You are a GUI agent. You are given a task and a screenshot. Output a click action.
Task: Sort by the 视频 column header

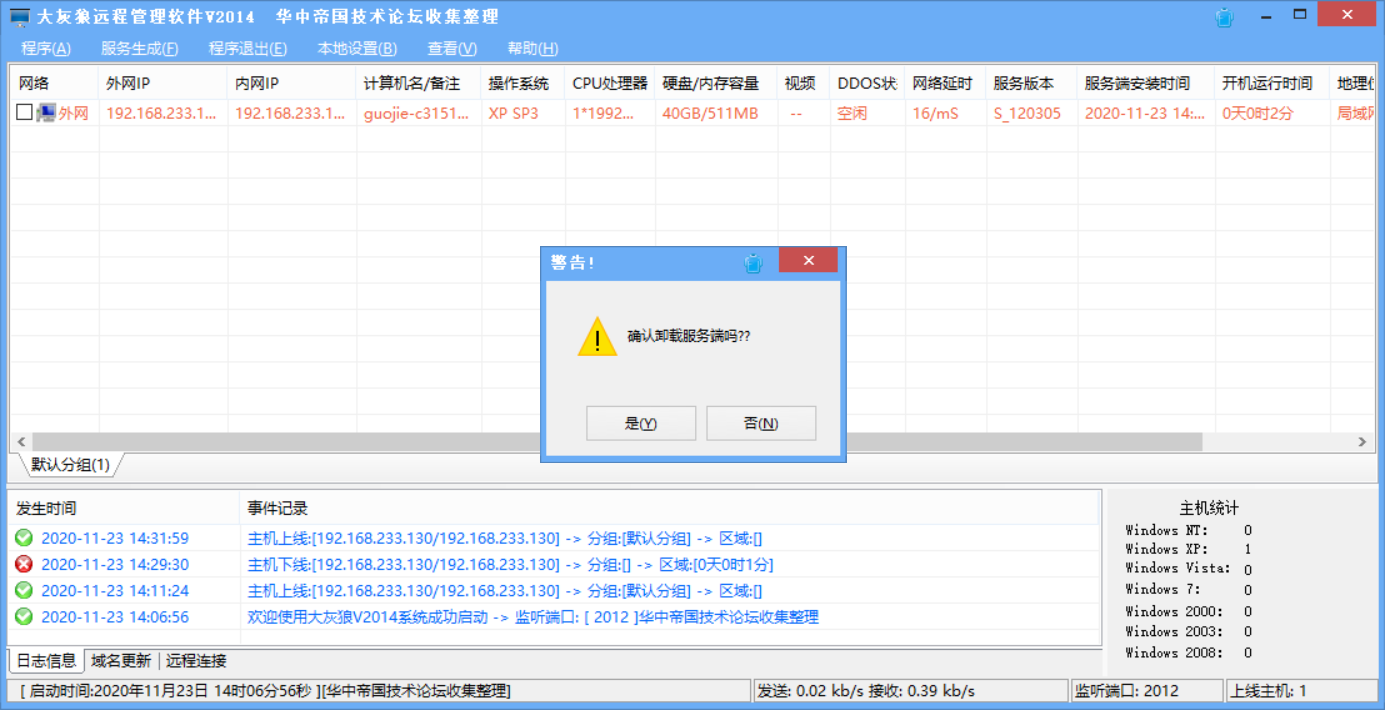point(804,84)
